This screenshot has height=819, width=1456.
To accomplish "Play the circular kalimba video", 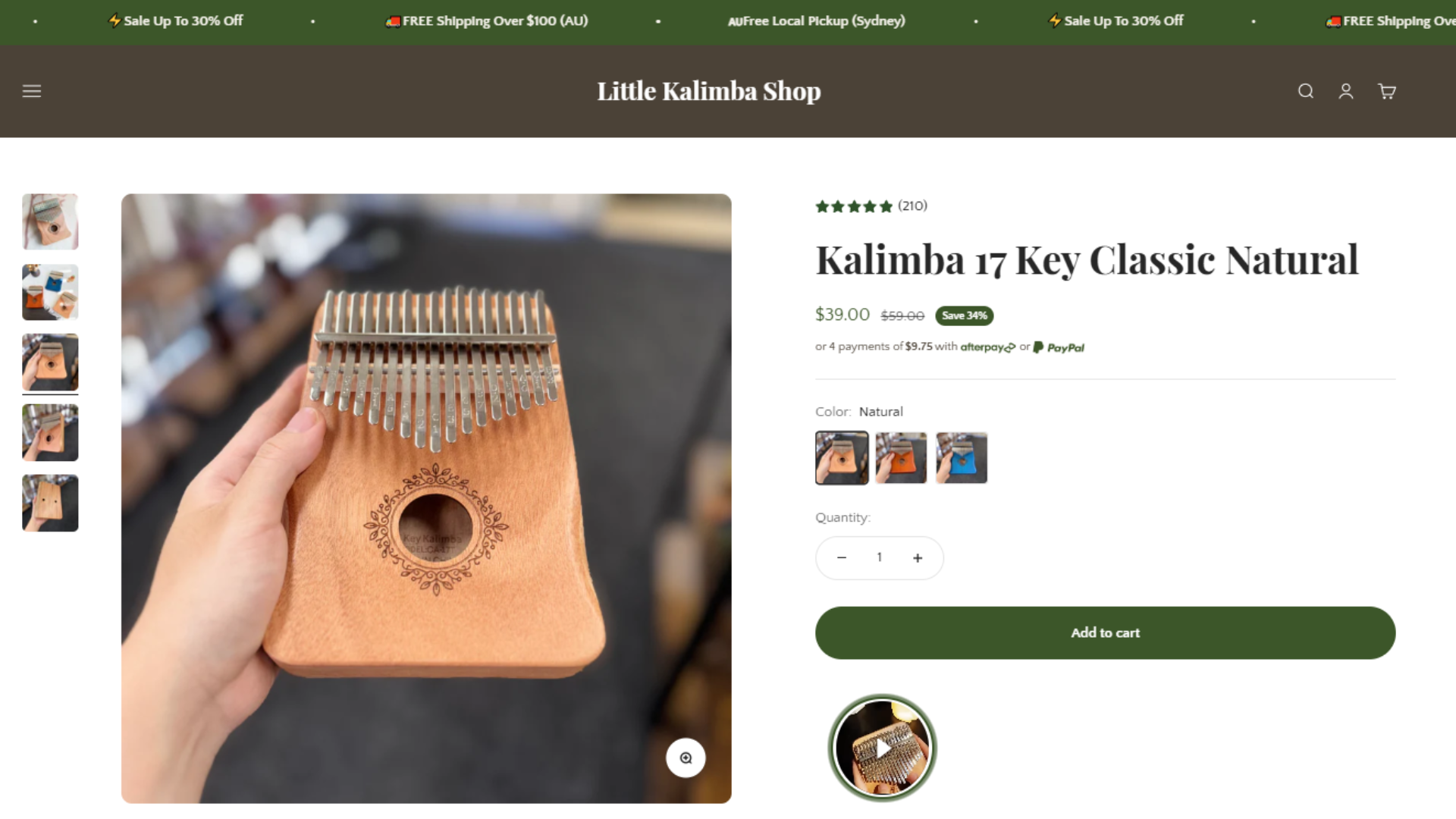I will coord(882,748).
